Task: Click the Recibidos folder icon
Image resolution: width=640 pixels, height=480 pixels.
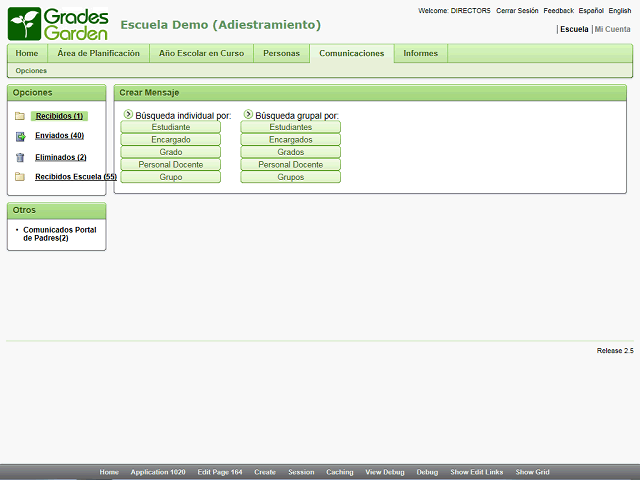Action: (x=20, y=116)
